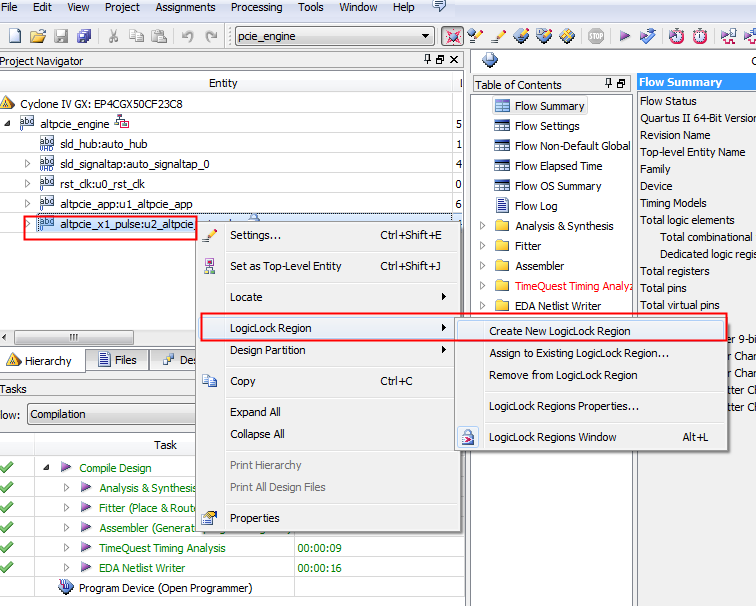Screen dimensions: 756x606
Task: Open the Processing menu
Action: tap(256, 7)
